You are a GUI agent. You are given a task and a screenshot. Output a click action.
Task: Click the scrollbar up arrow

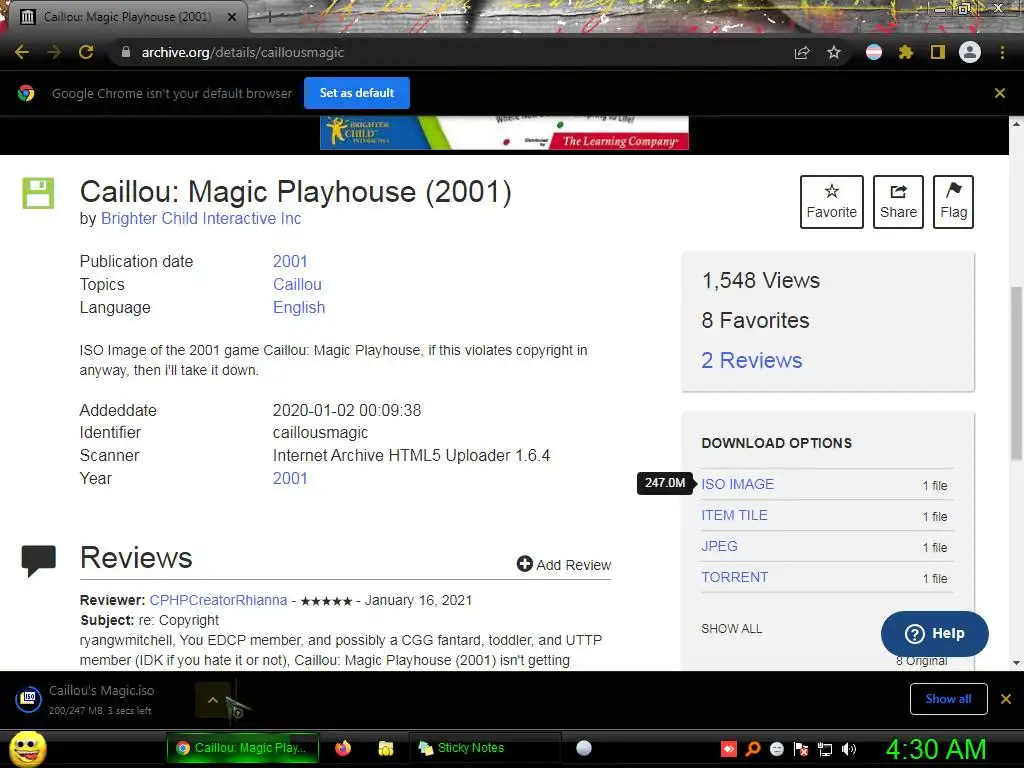1016,123
